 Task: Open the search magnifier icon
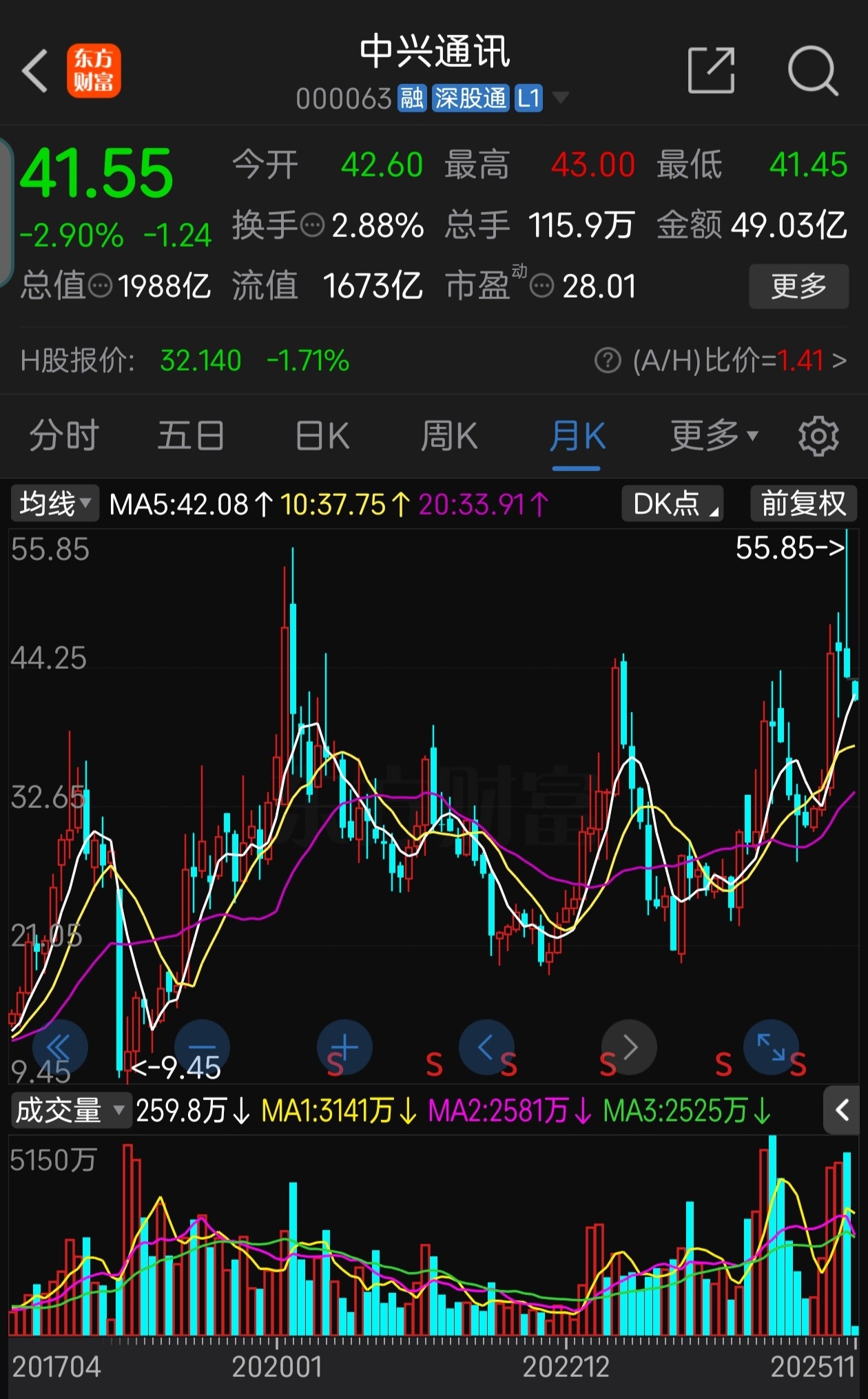[x=813, y=70]
